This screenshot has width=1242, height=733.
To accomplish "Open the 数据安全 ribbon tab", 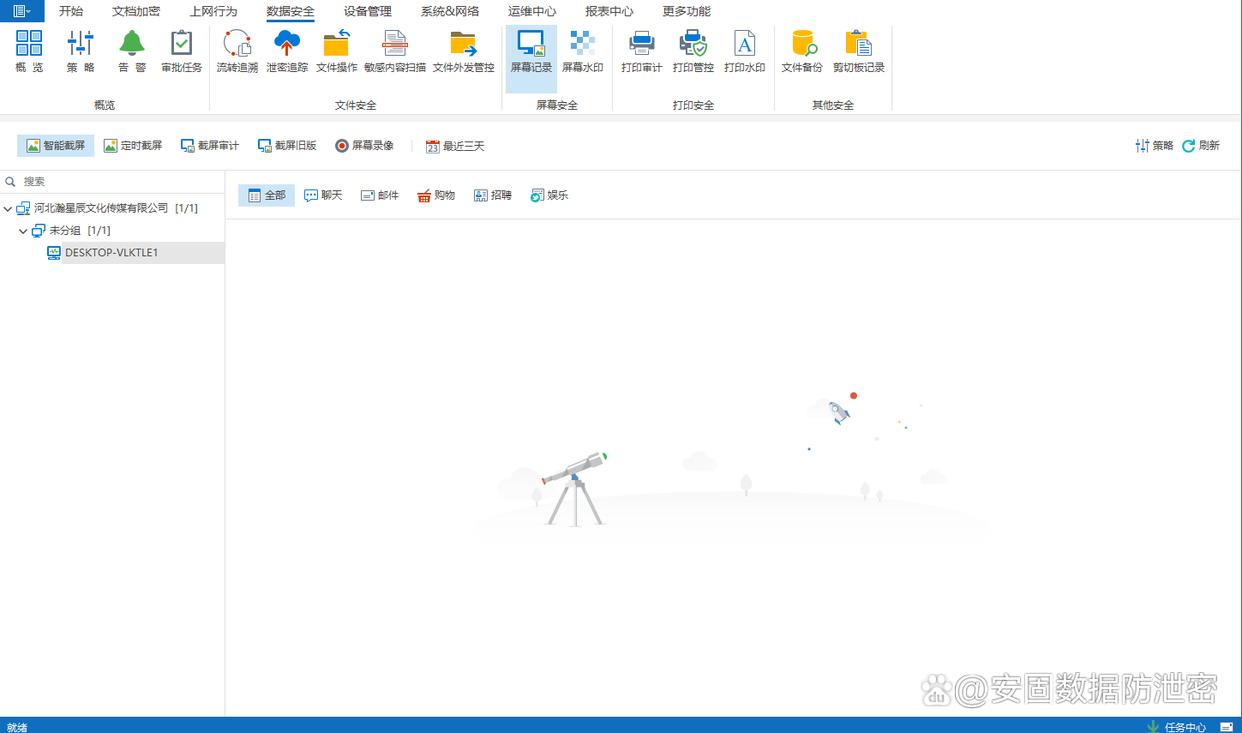I will coord(290,11).
